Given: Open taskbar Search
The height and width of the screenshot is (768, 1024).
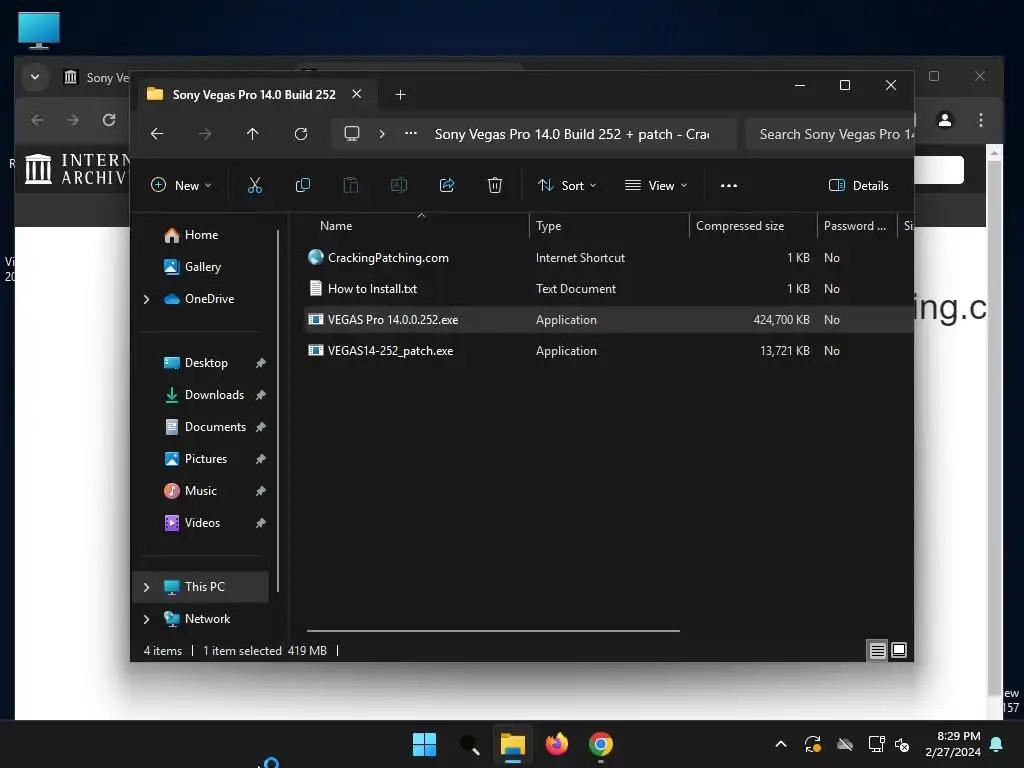Looking at the screenshot, I should click(x=469, y=744).
